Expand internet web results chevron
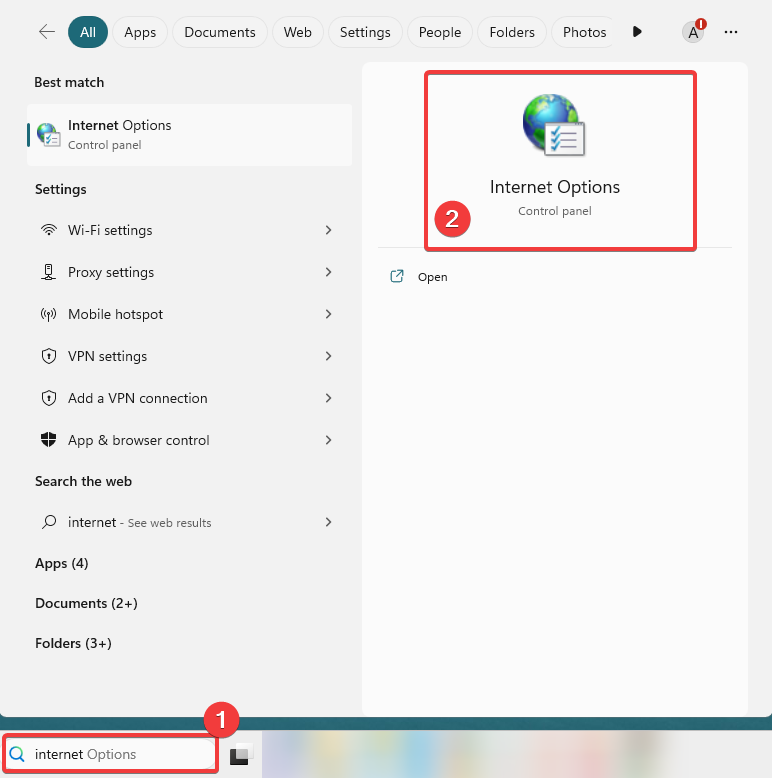The image size is (772, 778). (x=328, y=522)
